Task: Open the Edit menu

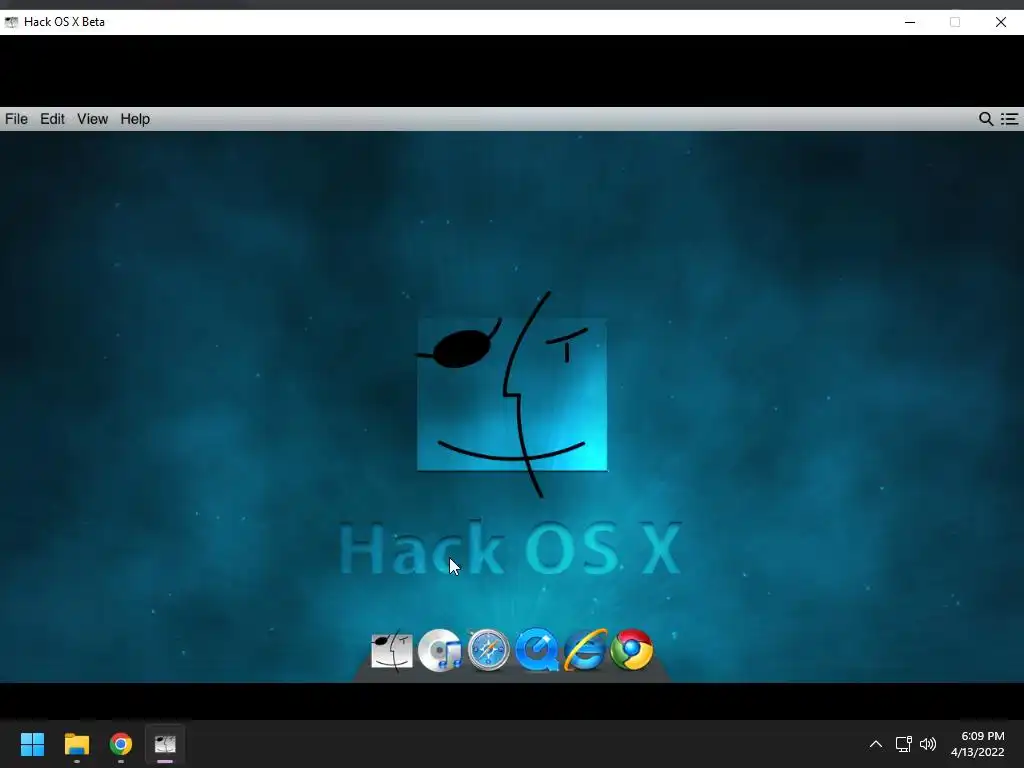Action: (52, 119)
